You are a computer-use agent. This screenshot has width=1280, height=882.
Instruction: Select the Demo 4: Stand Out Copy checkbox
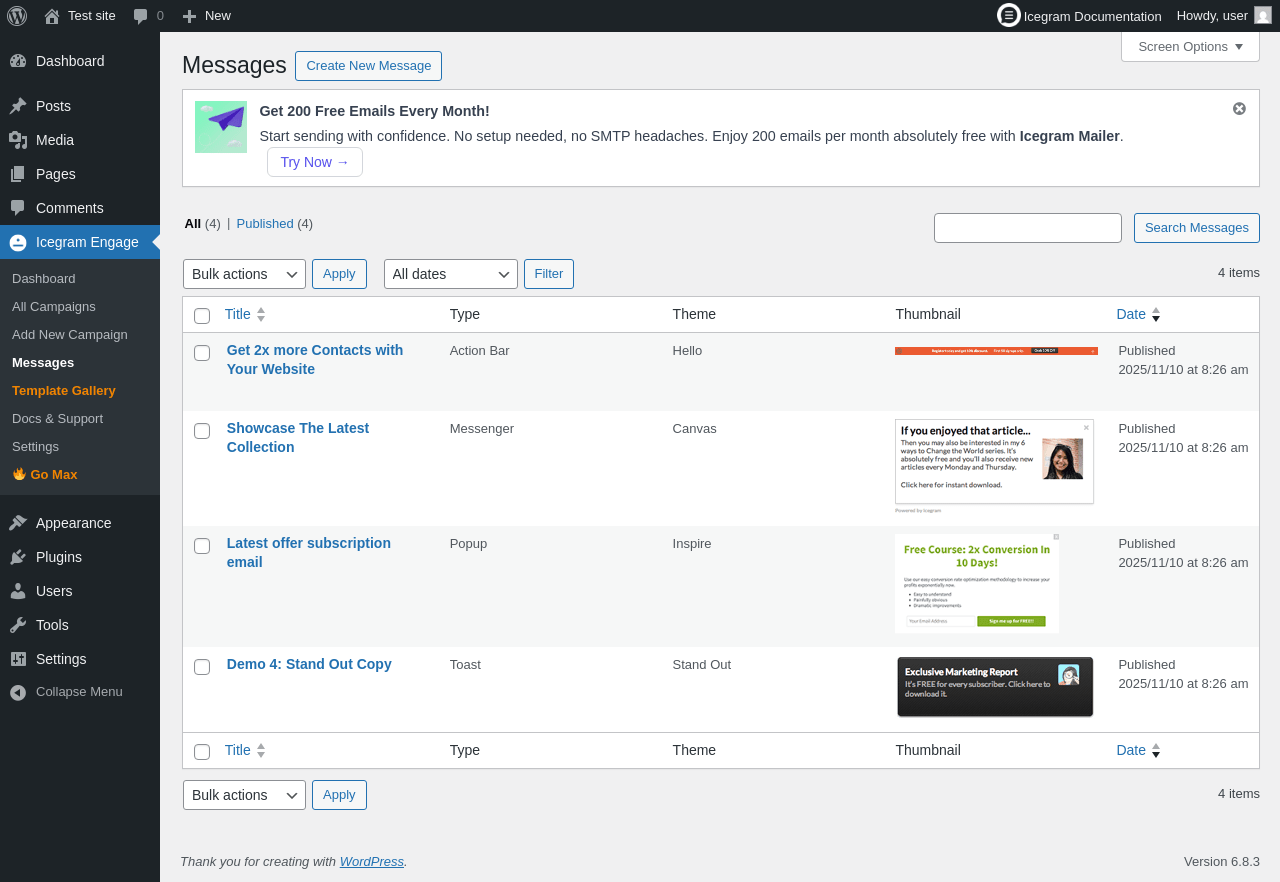tap(202, 667)
